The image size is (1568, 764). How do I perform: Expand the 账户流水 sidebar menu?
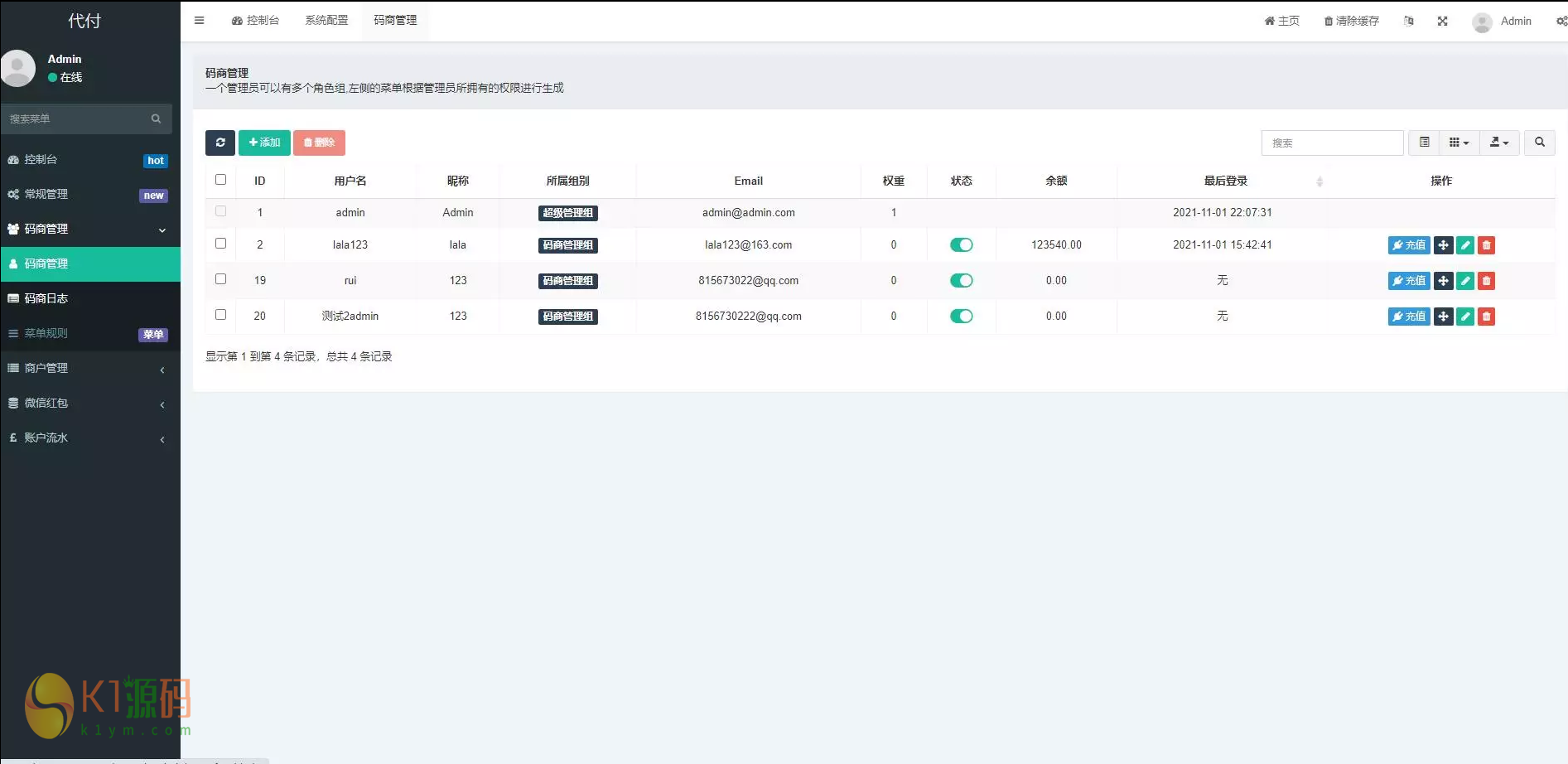pyautogui.click(x=90, y=438)
